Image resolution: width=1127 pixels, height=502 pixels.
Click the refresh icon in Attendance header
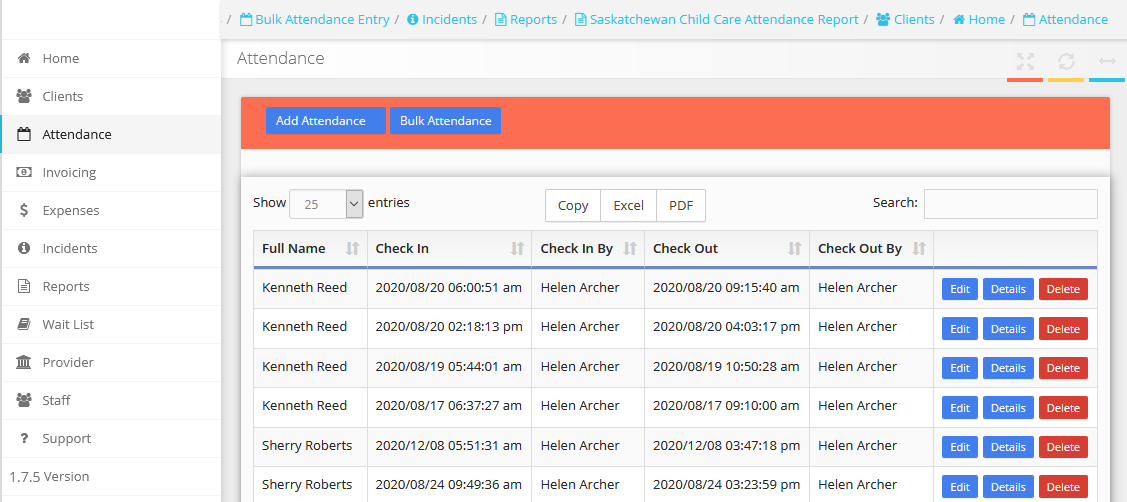pos(1066,61)
